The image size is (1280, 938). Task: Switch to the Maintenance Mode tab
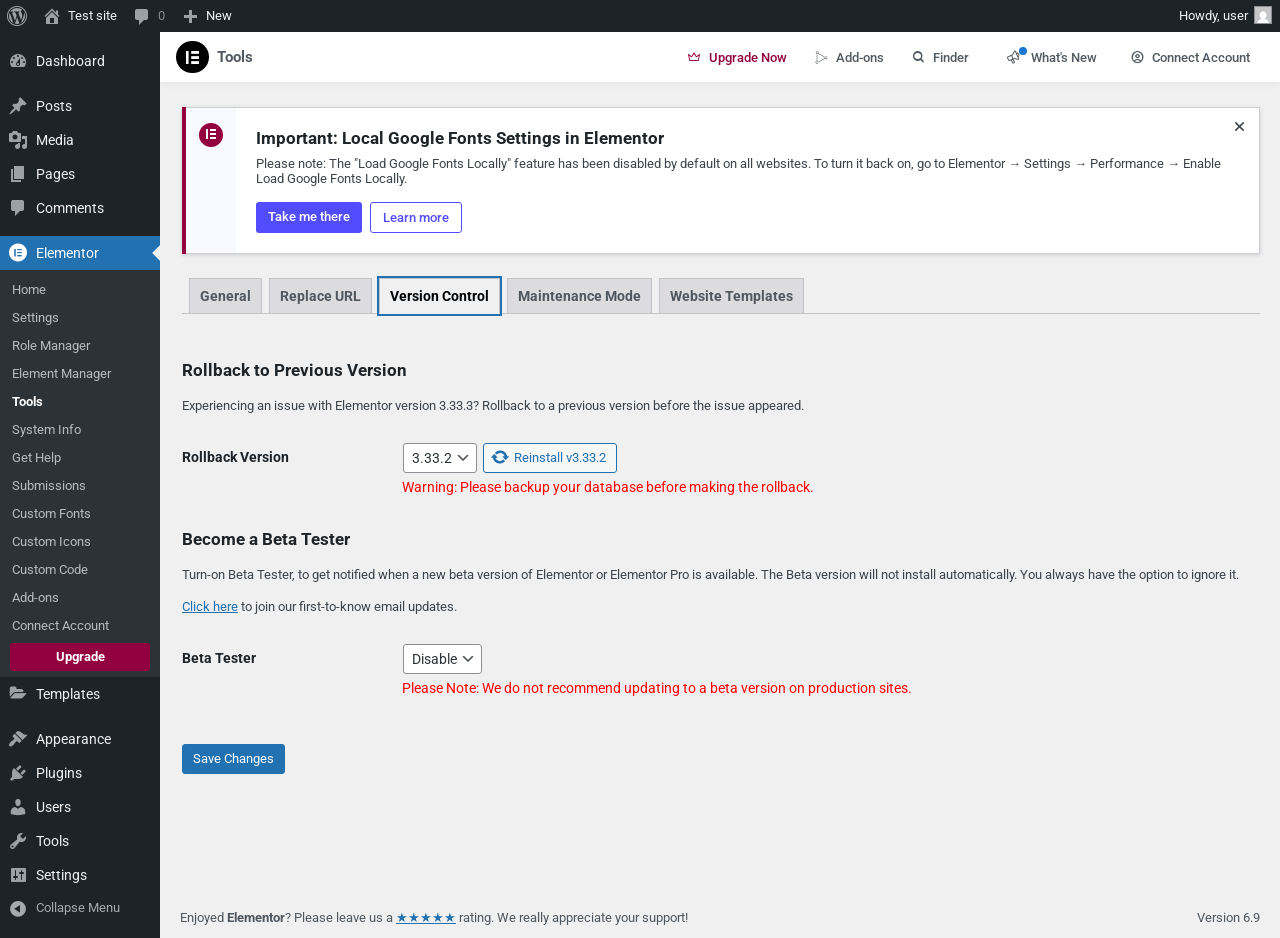point(579,296)
